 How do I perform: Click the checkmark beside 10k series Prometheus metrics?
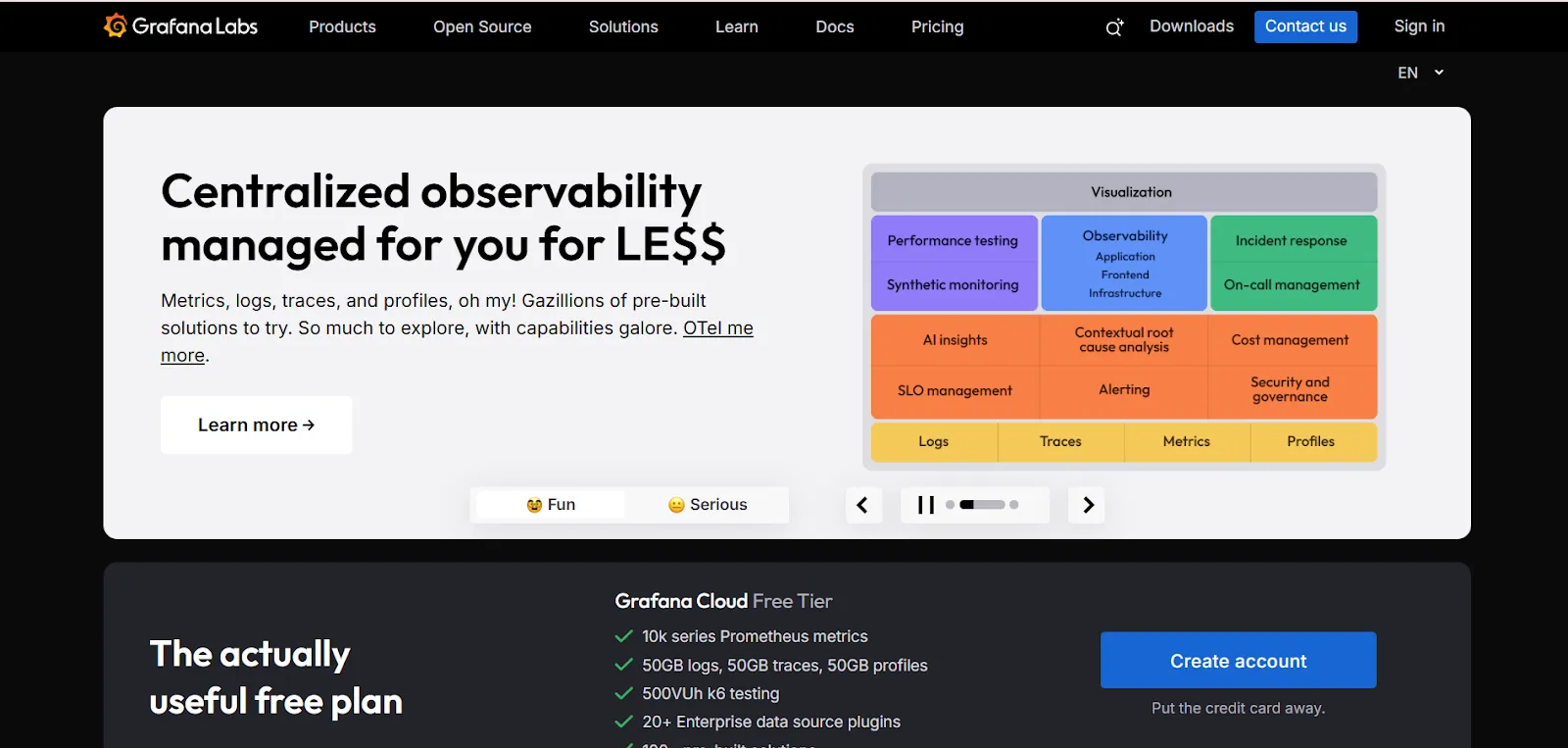[x=623, y=636]
